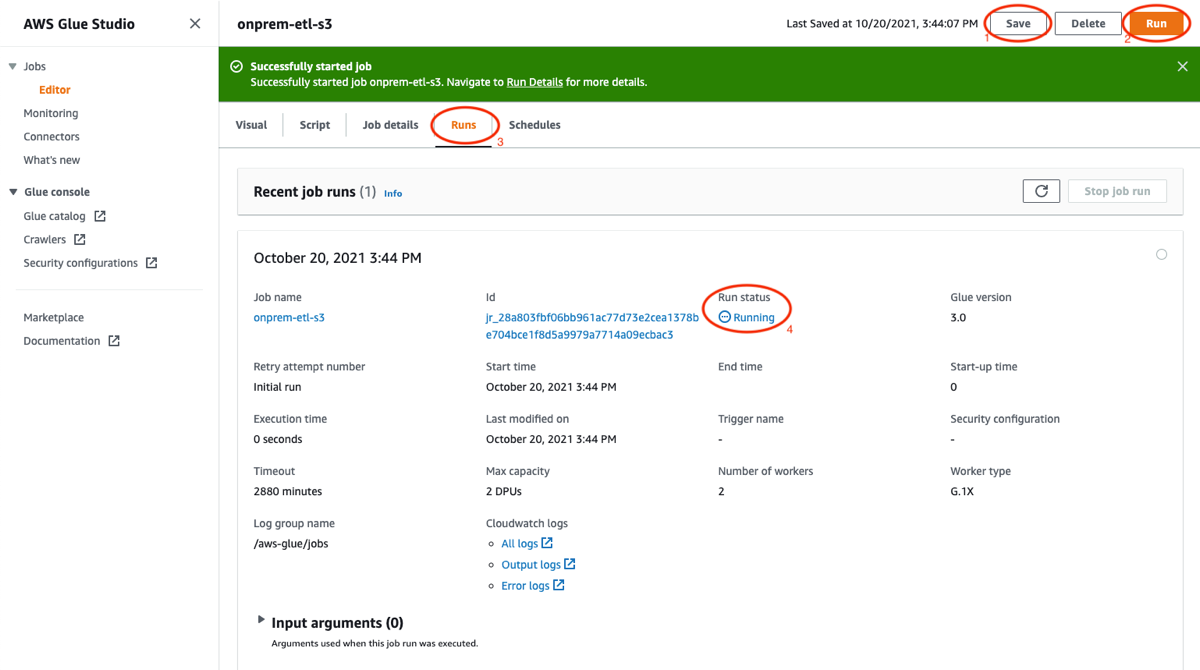Open Crawlers in the sidebar

(45, 240)
